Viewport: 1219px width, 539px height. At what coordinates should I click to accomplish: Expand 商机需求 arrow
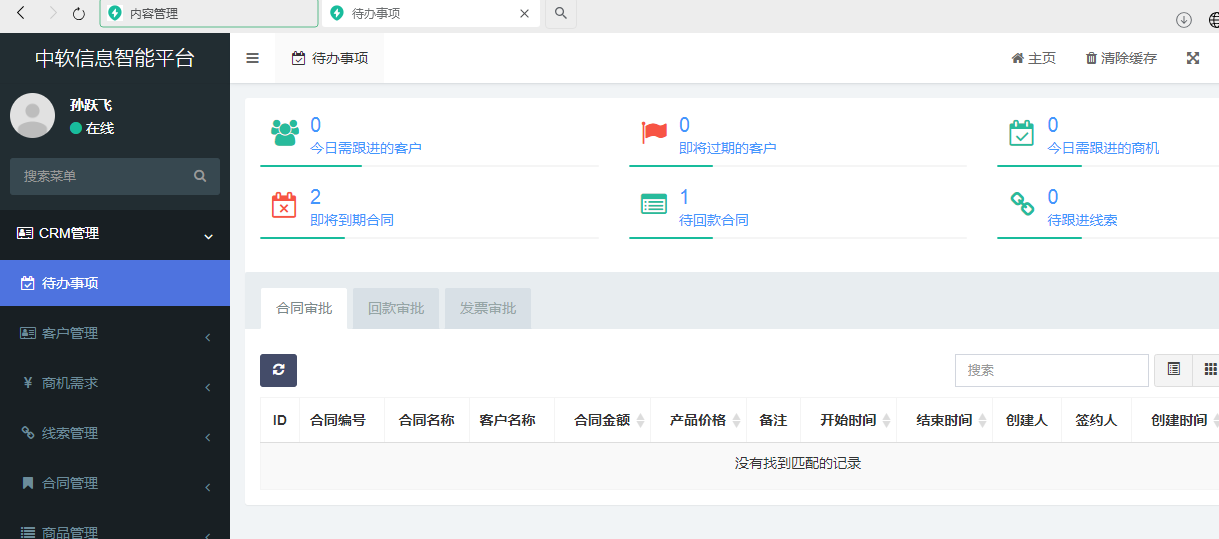207,387
